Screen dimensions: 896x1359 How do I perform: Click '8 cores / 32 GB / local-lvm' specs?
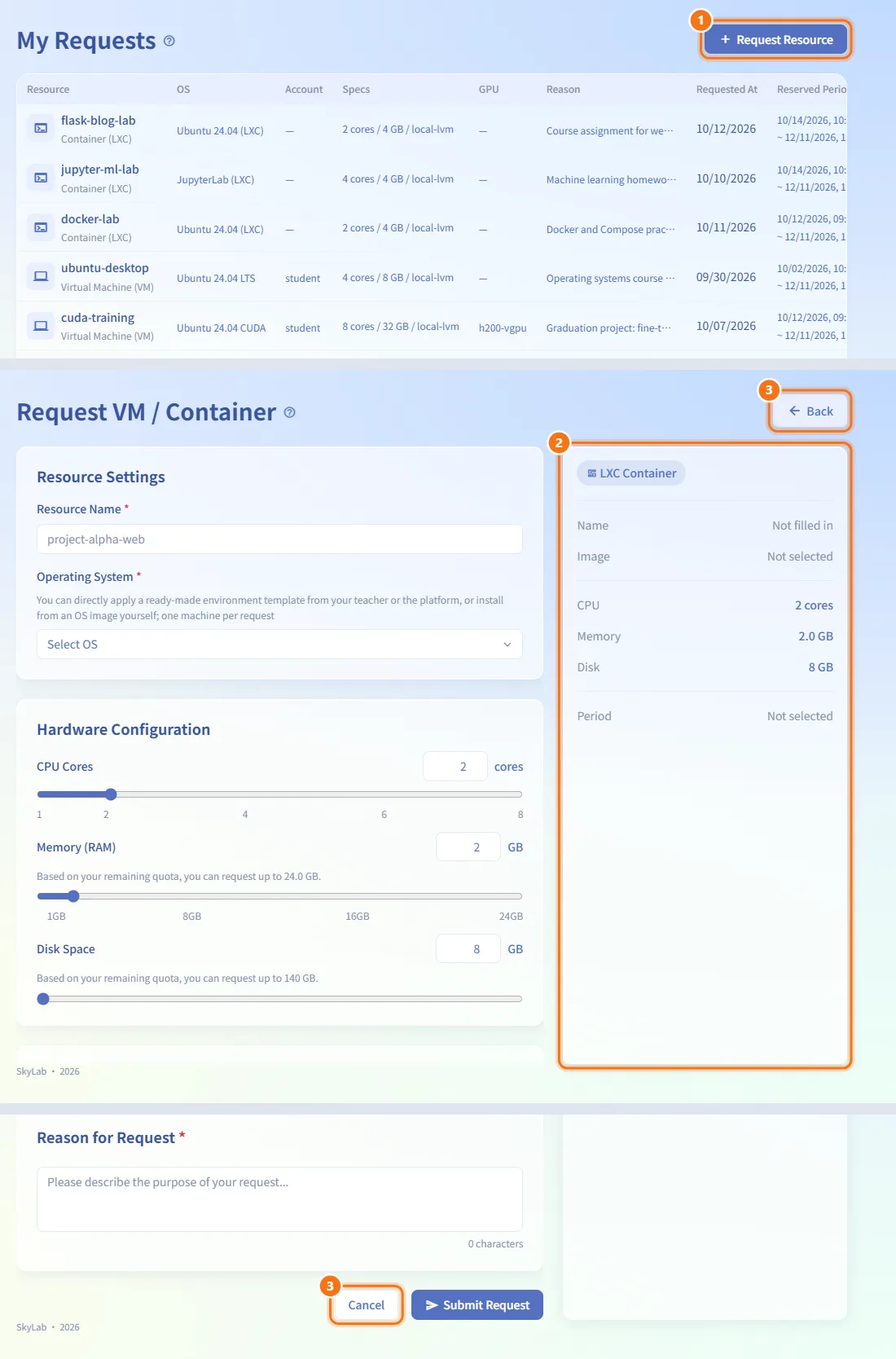[401, 327]
